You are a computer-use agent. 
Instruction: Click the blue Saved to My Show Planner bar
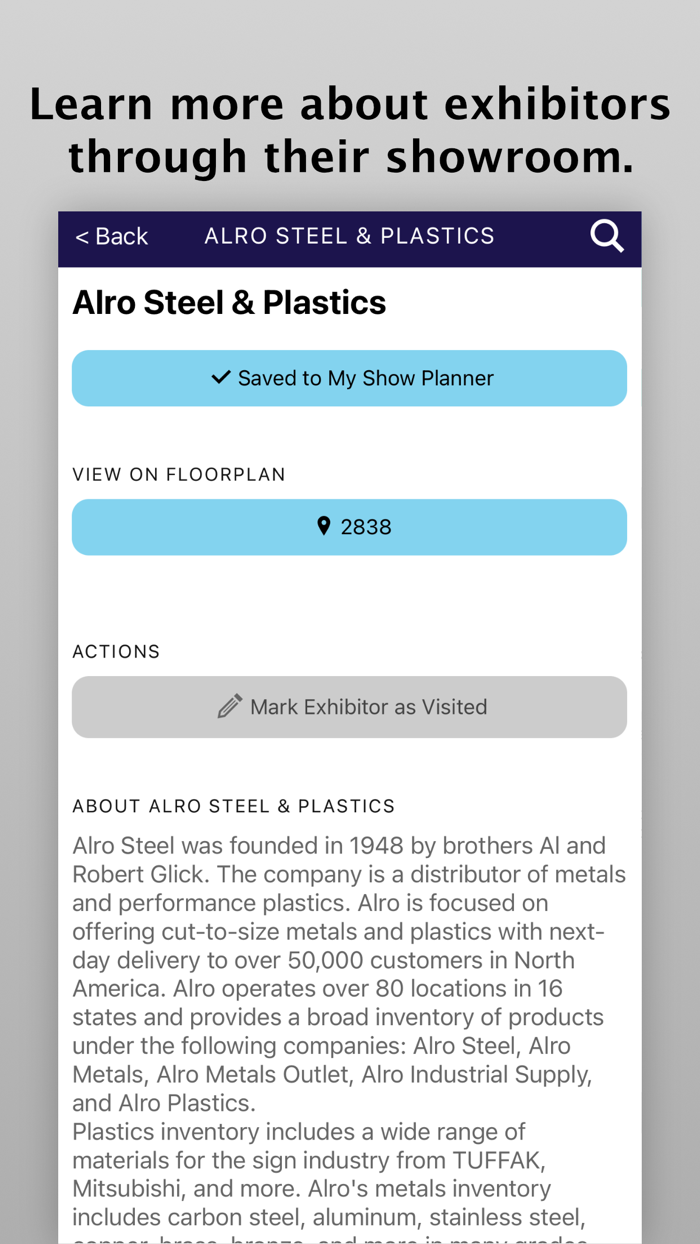tap(349, 378)
